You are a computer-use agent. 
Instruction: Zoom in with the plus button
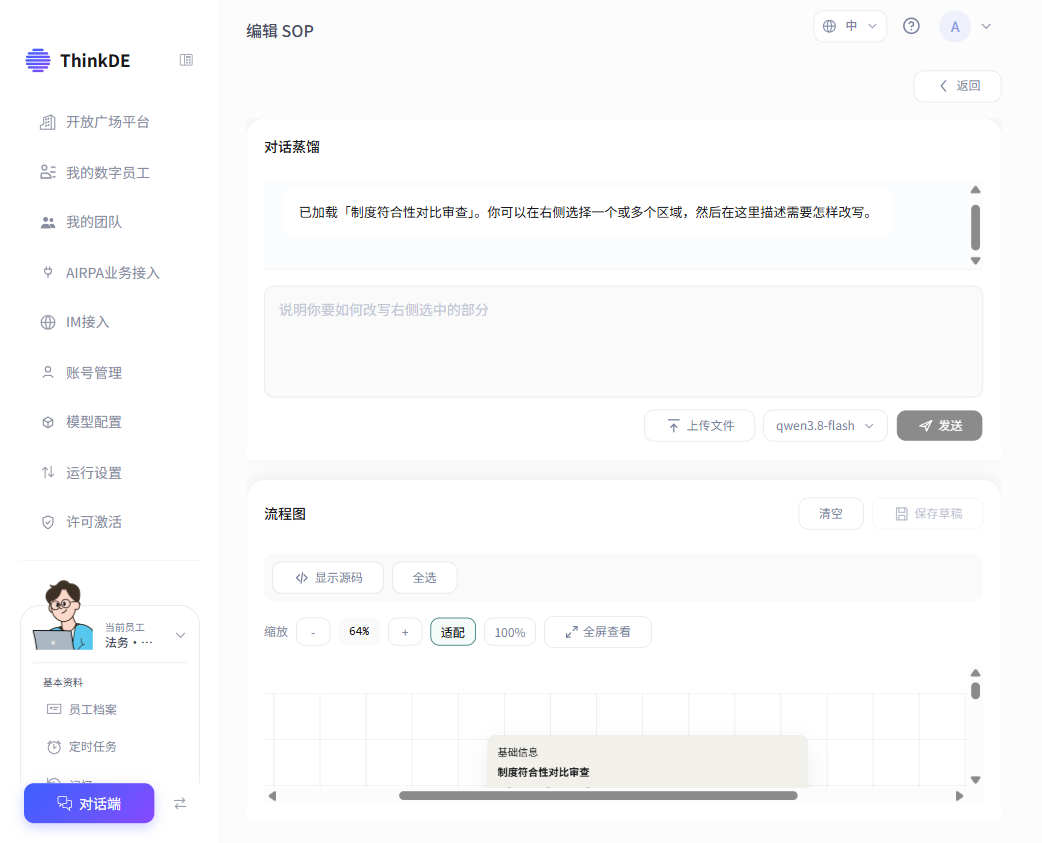(x=405, y=632)
